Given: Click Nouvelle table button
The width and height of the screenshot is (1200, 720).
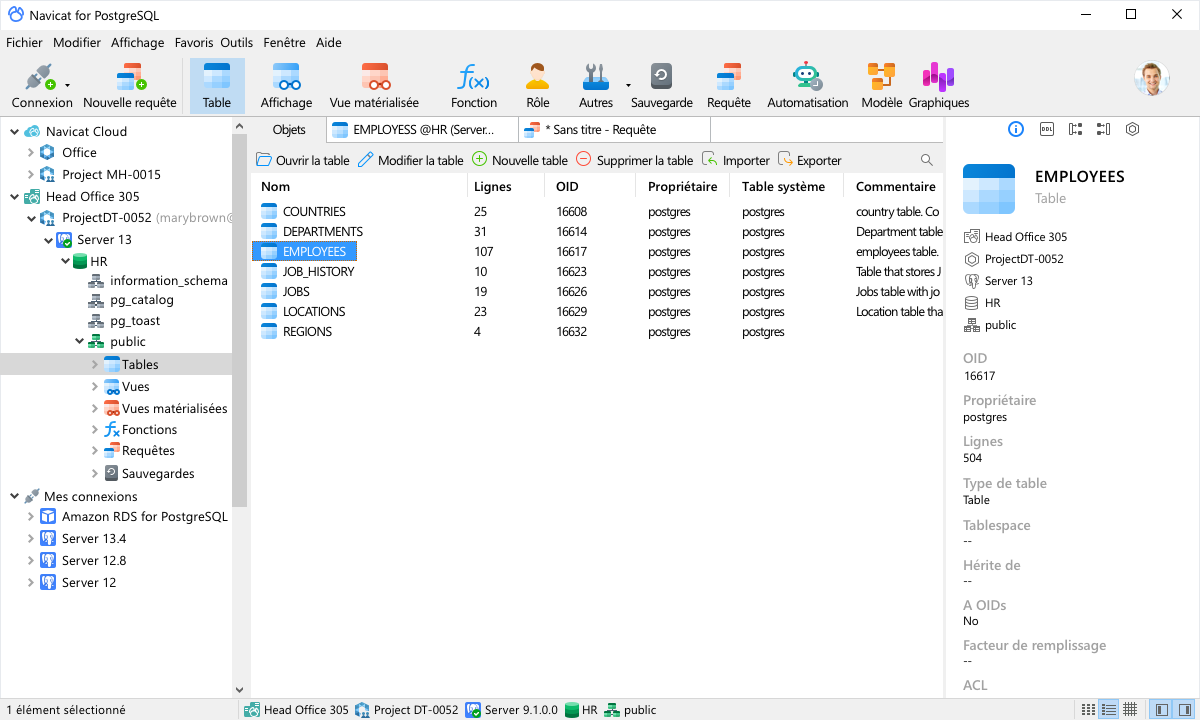Looking at the screenshot, I should [520, 160].
